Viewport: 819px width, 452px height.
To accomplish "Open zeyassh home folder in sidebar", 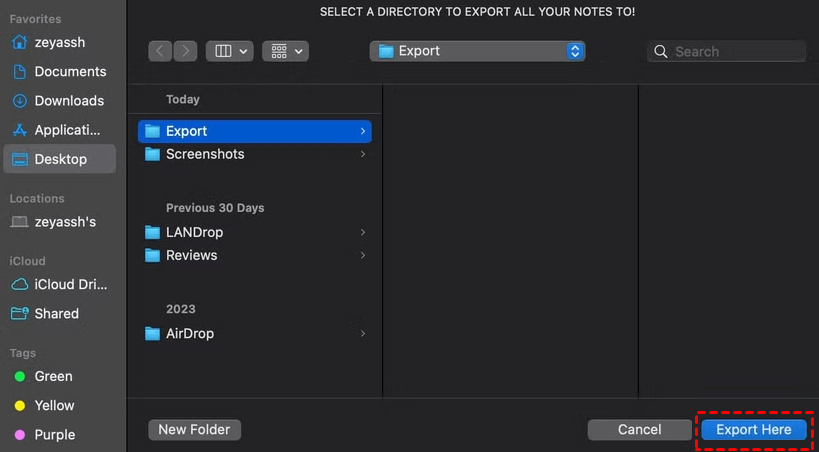I will click(x=60, y=43).
